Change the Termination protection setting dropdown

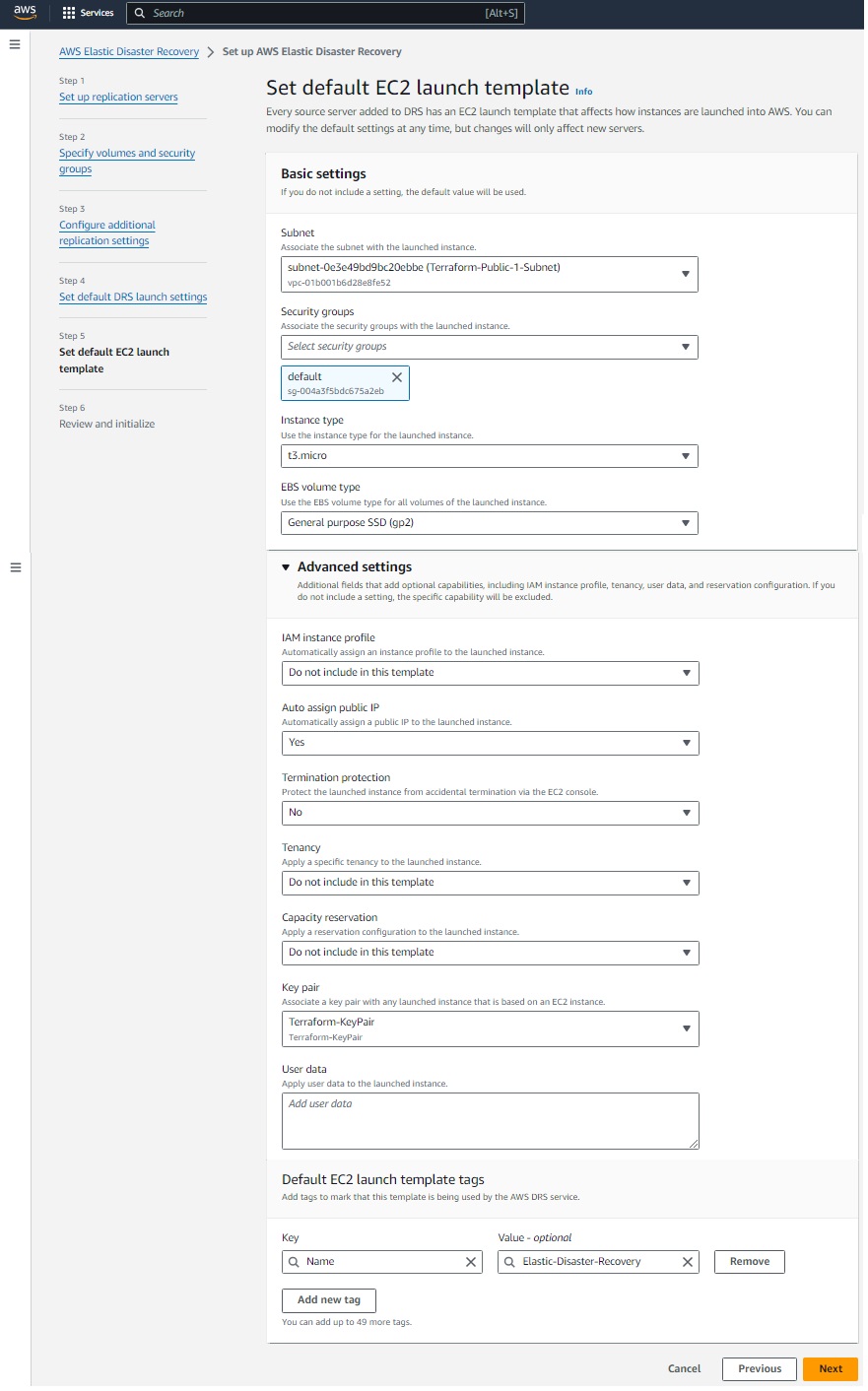pyautogui.click(x=490, y=813)
